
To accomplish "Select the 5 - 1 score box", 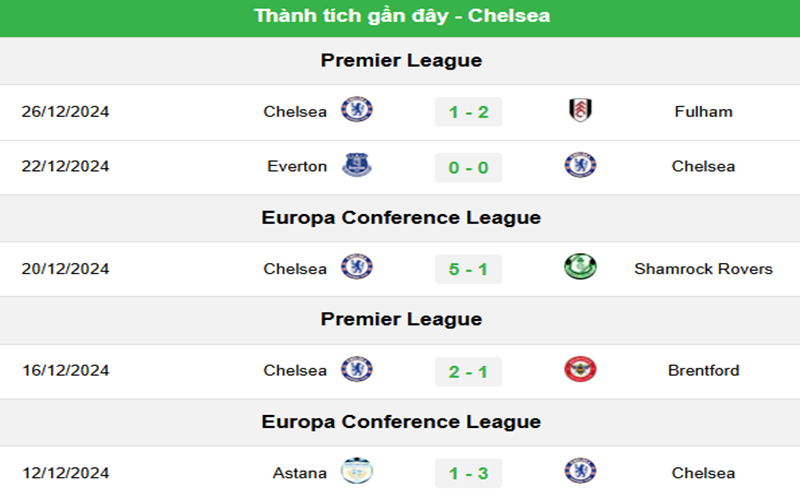I will [x=468, y=269].
